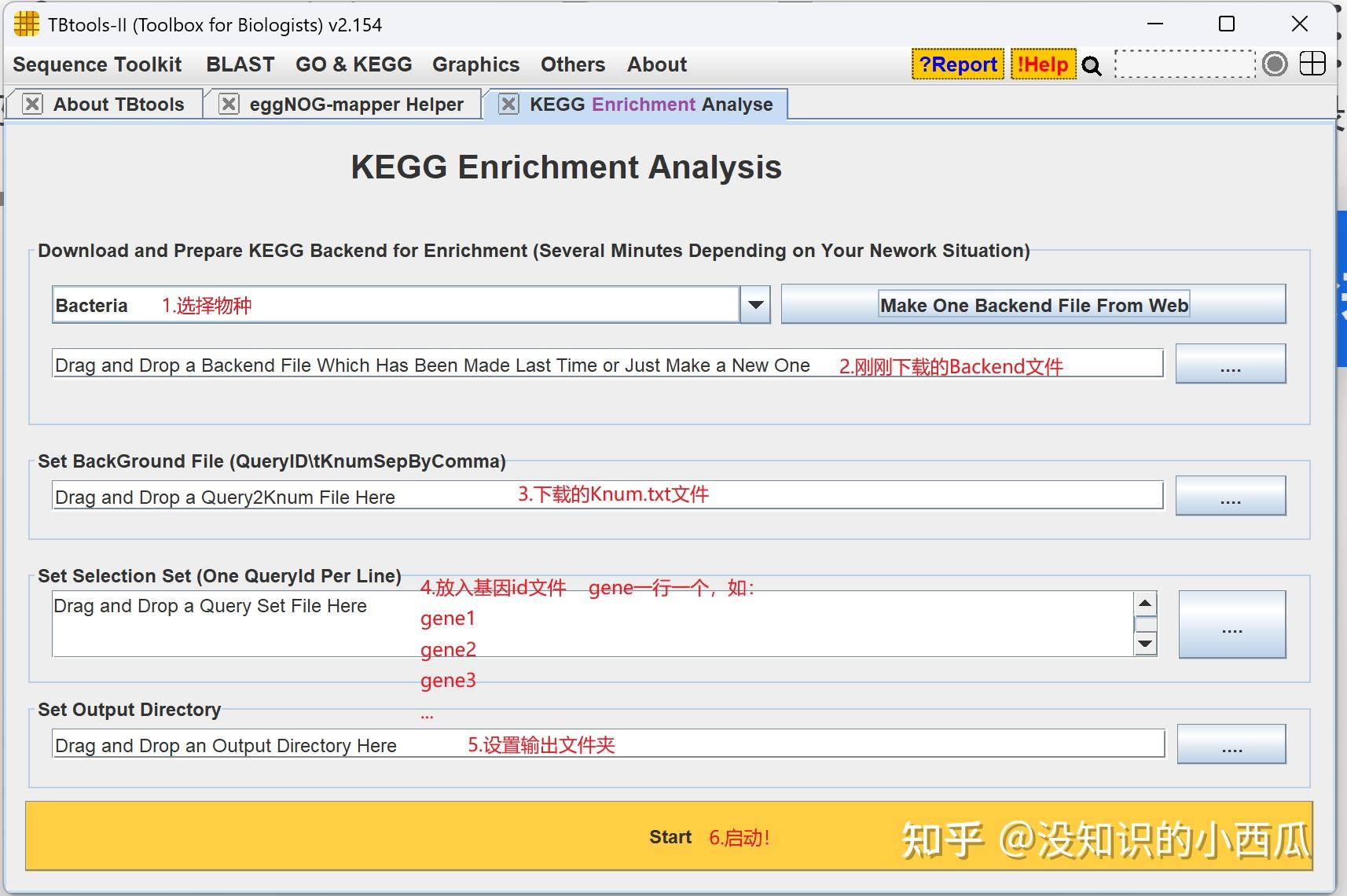Close the About TBtools tab

point(31,104)
